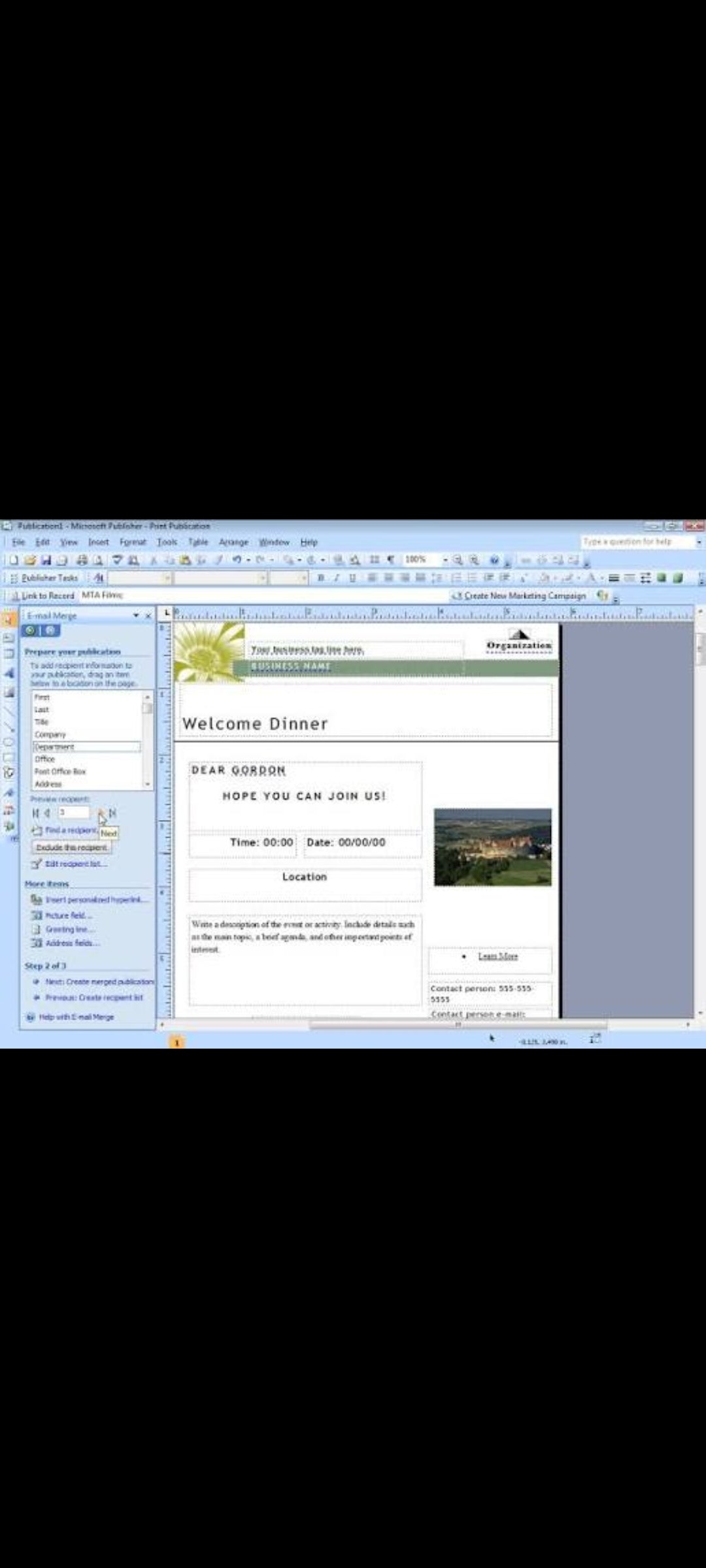Open the Font size combo box
The width and height of the screenshot is (706, 1568).
[288, 578]
